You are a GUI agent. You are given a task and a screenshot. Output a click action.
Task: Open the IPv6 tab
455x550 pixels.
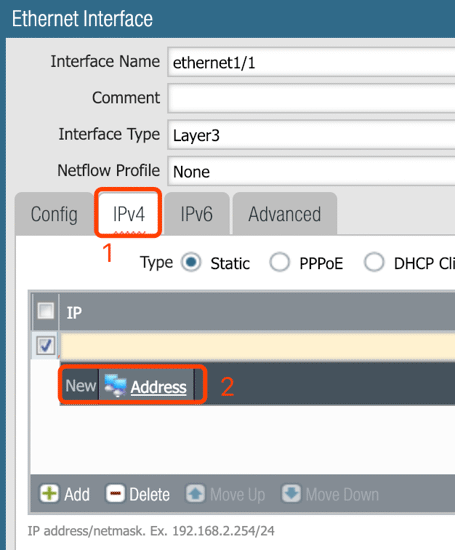point(196,214)
